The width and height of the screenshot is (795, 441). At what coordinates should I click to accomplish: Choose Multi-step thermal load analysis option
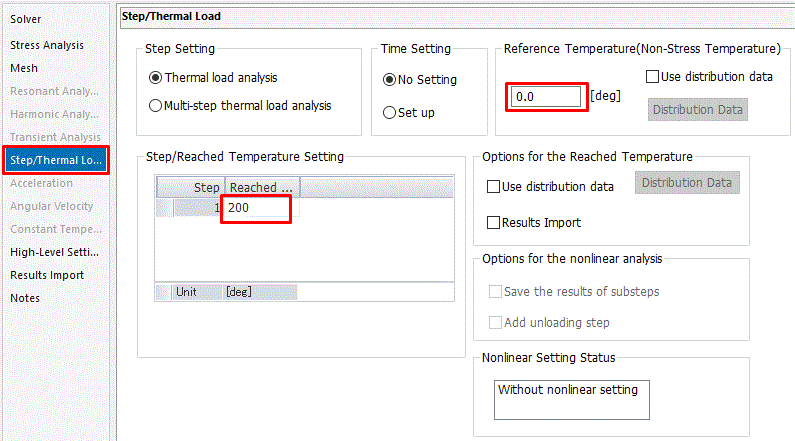pos(155,105)
